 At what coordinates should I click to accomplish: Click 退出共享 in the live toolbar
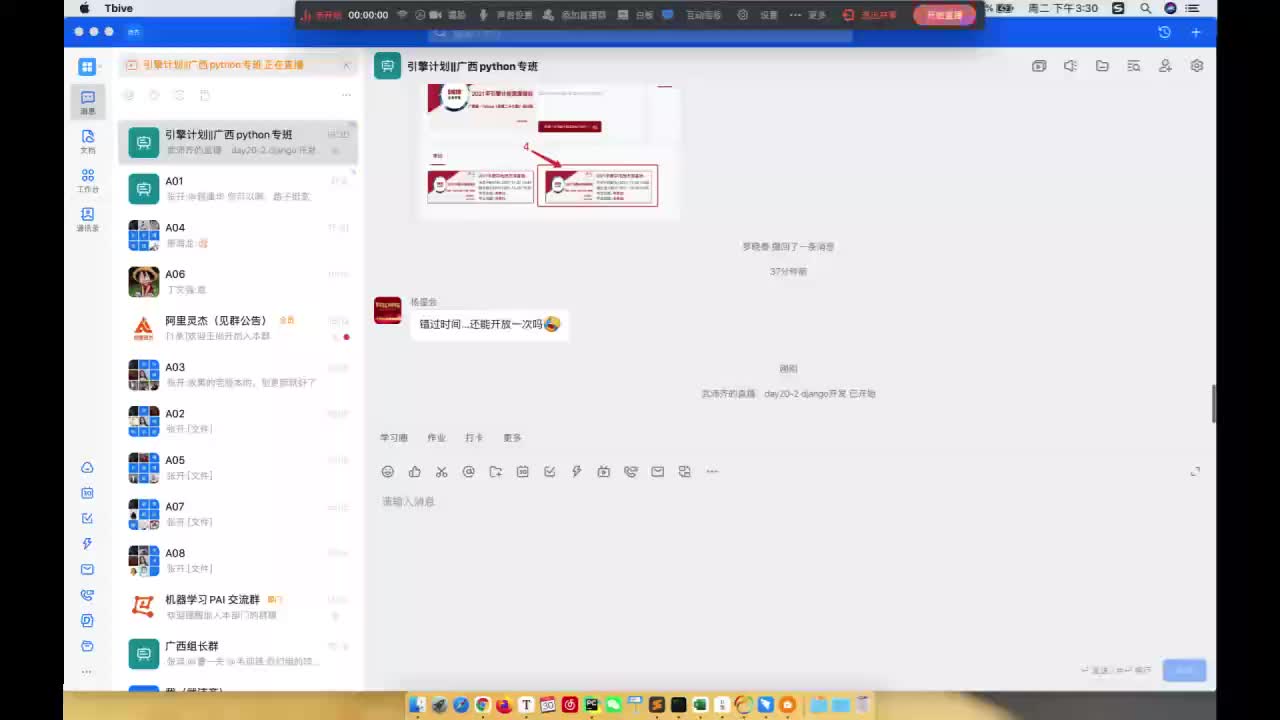click(869, 15)
